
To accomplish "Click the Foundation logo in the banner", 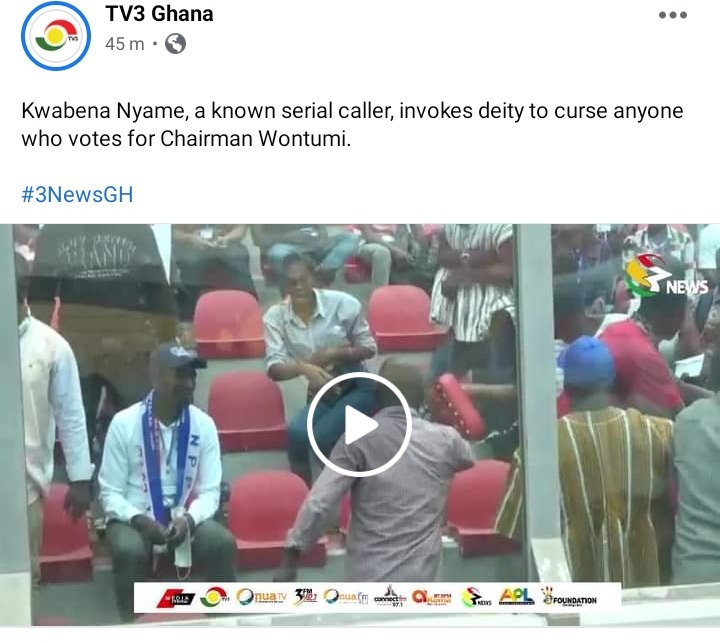I will pyautogui.click(x=569, y=597).
